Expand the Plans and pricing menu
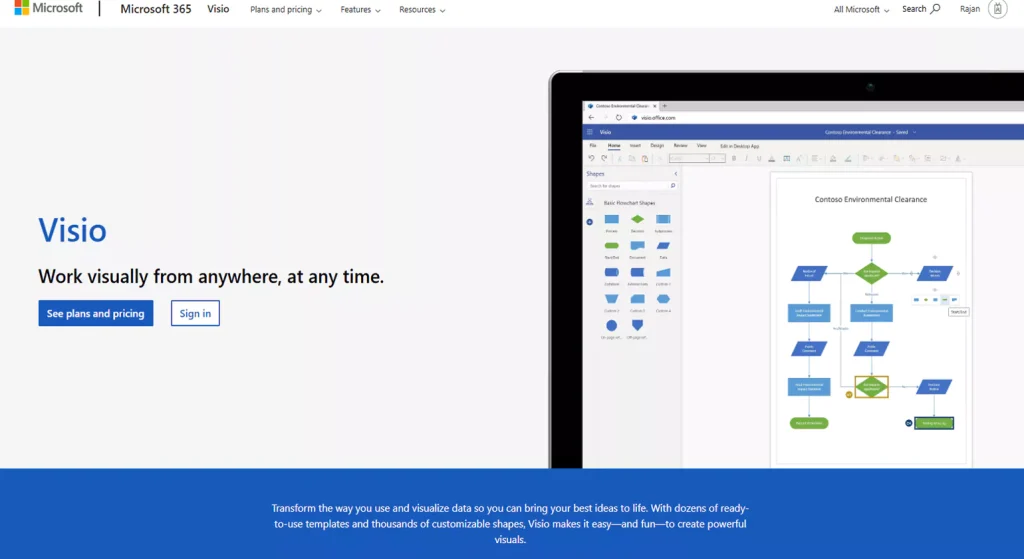1024x559 pixels. (285, 10)
